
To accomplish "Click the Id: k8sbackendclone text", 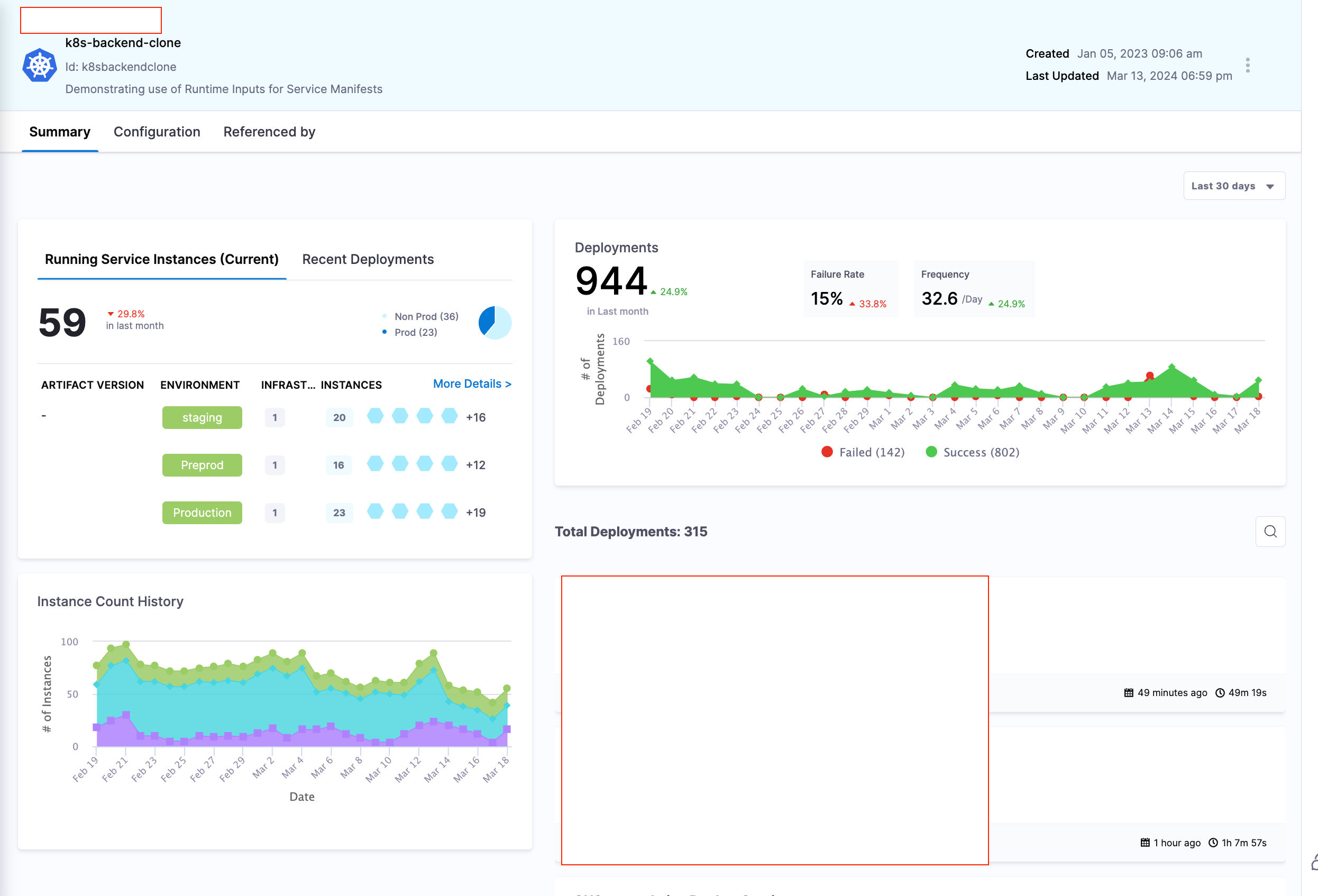I will [x=121, y=67].
